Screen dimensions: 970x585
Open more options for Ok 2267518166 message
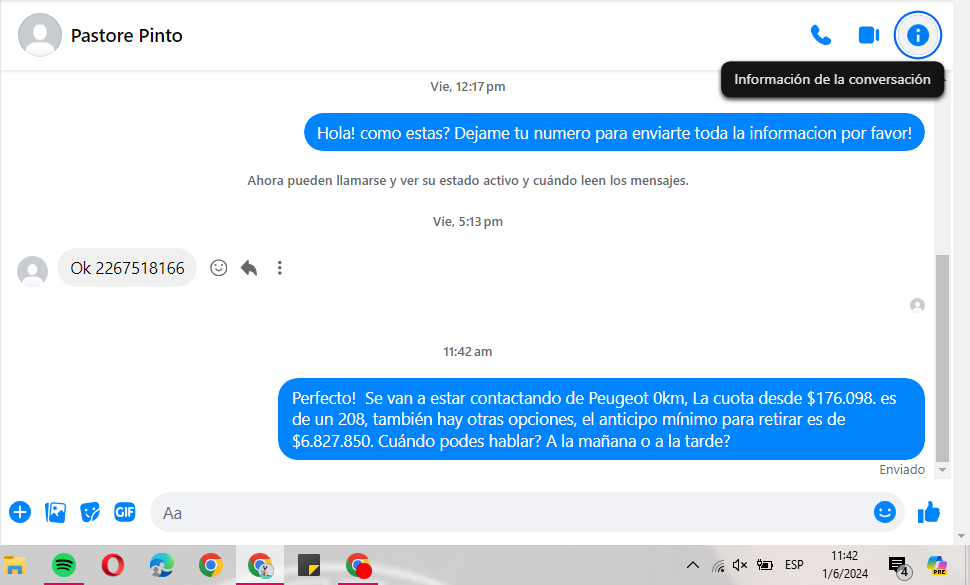280,268
